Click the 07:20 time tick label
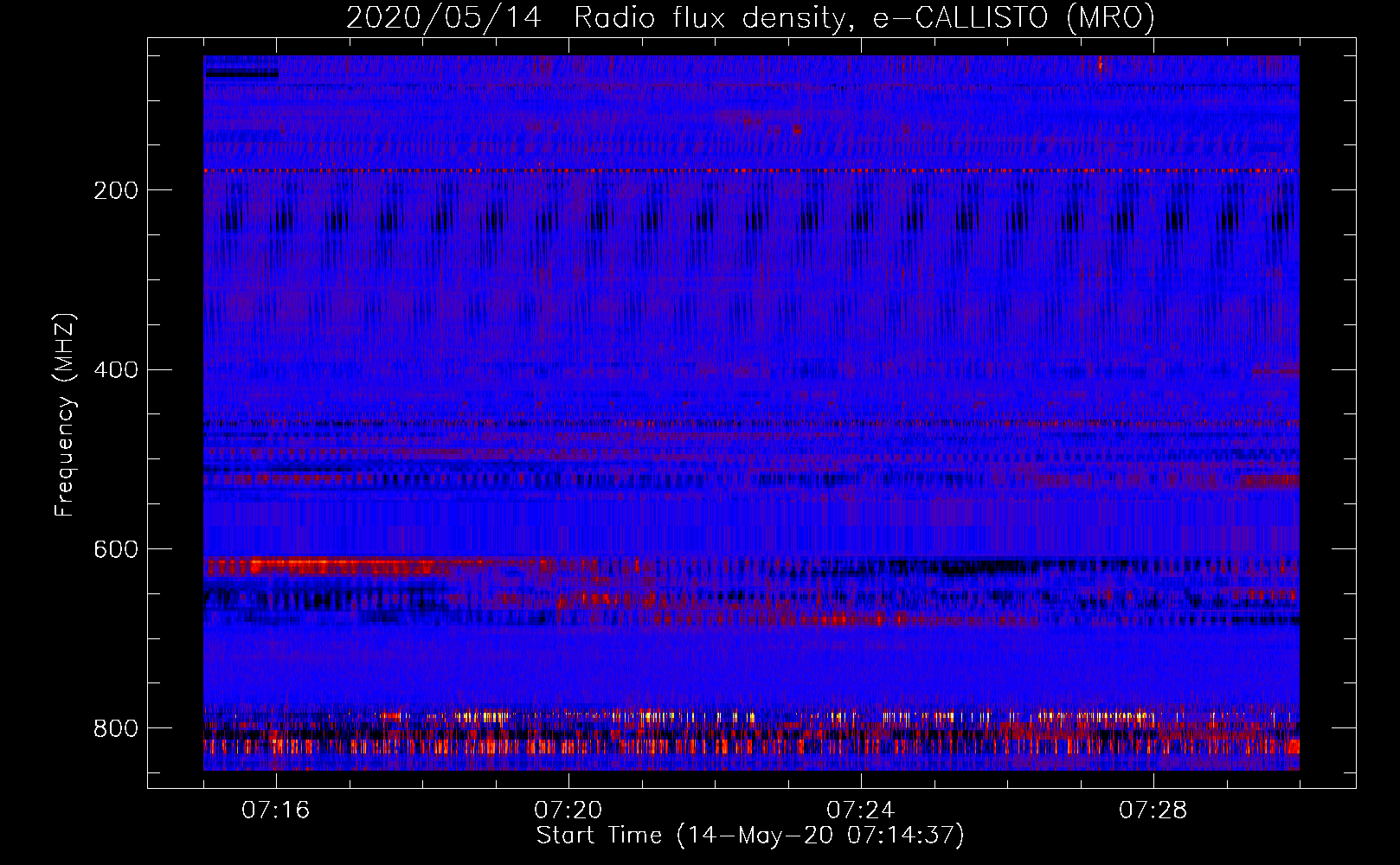This screenshot has height=865, width=1400. click(568, 811)
